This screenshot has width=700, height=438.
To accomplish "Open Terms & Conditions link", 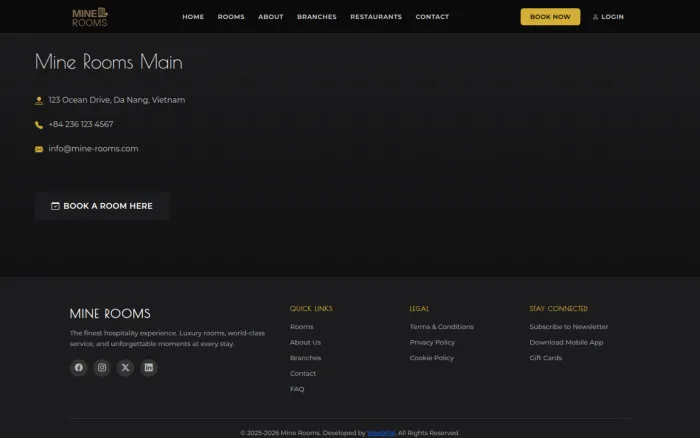I will (x=442, y=327).
